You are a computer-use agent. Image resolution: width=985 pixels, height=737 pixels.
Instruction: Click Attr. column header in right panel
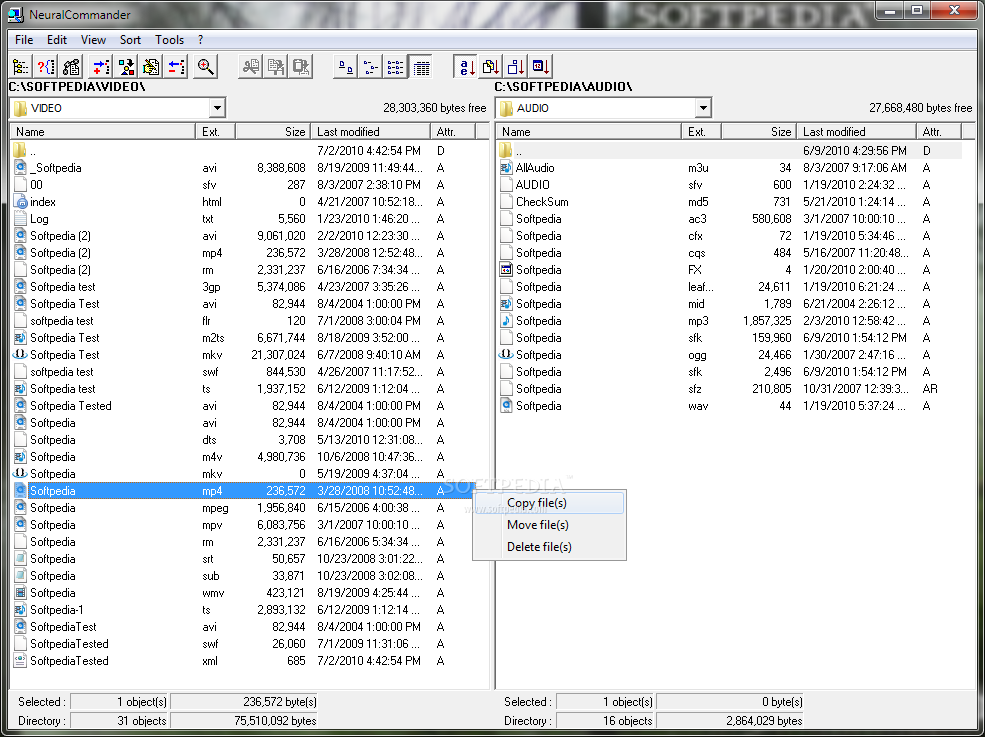939,131
